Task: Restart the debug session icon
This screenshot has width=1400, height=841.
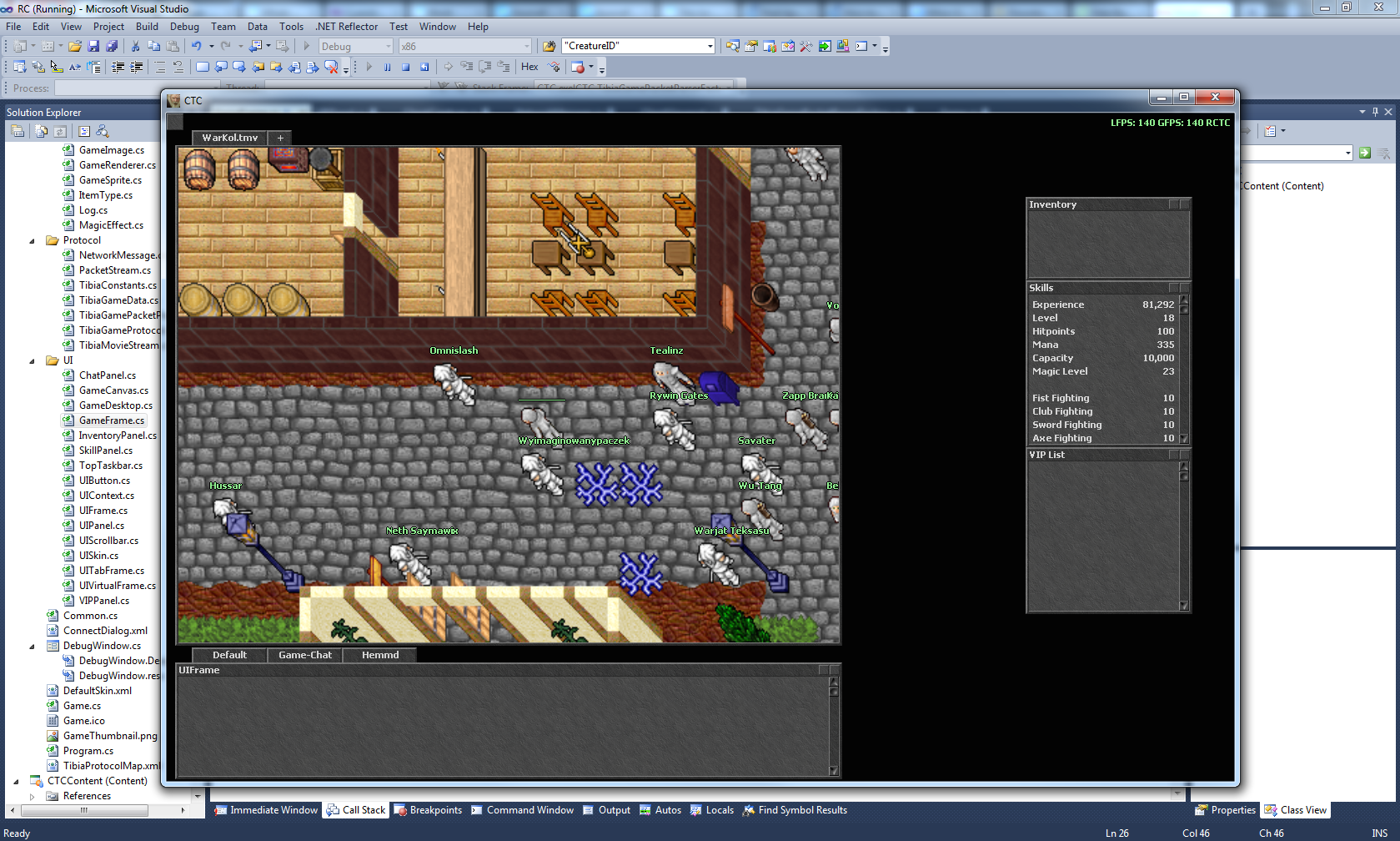Action: click(424, 67)
